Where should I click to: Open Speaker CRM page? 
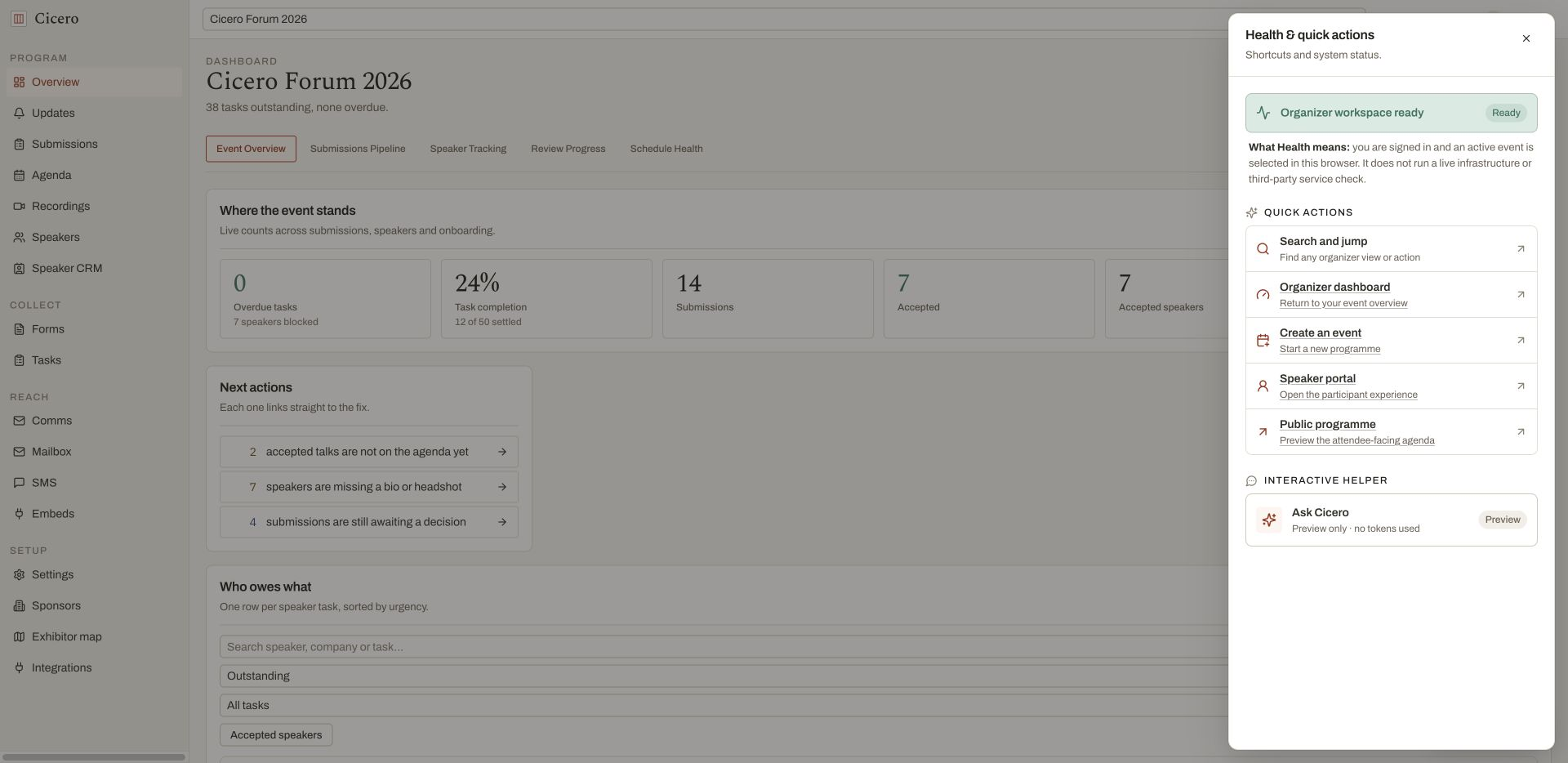[94, 269]
